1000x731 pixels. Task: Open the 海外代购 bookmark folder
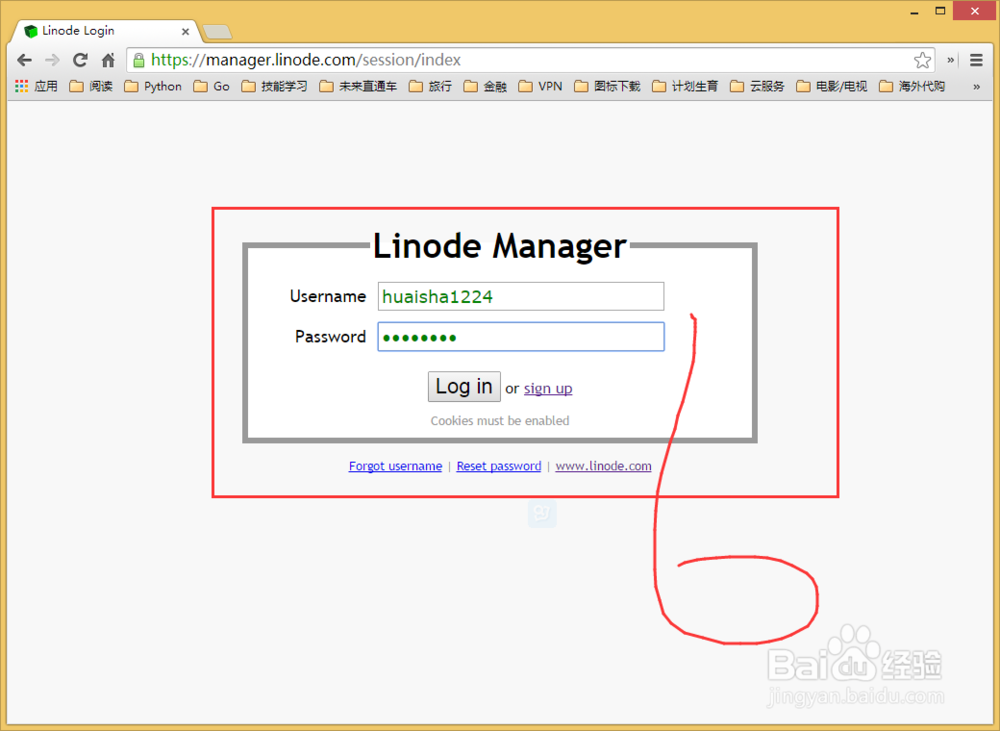point(912,86)
